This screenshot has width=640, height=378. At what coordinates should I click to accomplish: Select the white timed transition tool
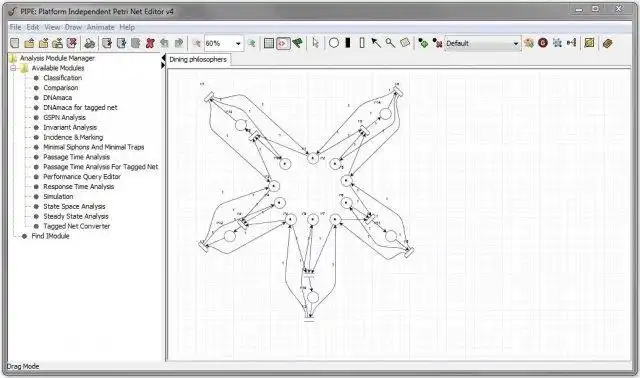(x=362, y=43)
